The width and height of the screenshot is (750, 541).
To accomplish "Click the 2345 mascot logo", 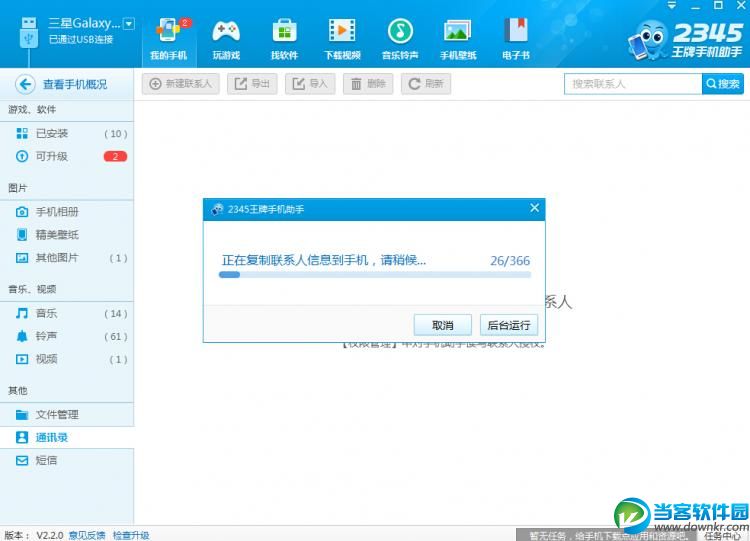I will [x=648, y=40].
